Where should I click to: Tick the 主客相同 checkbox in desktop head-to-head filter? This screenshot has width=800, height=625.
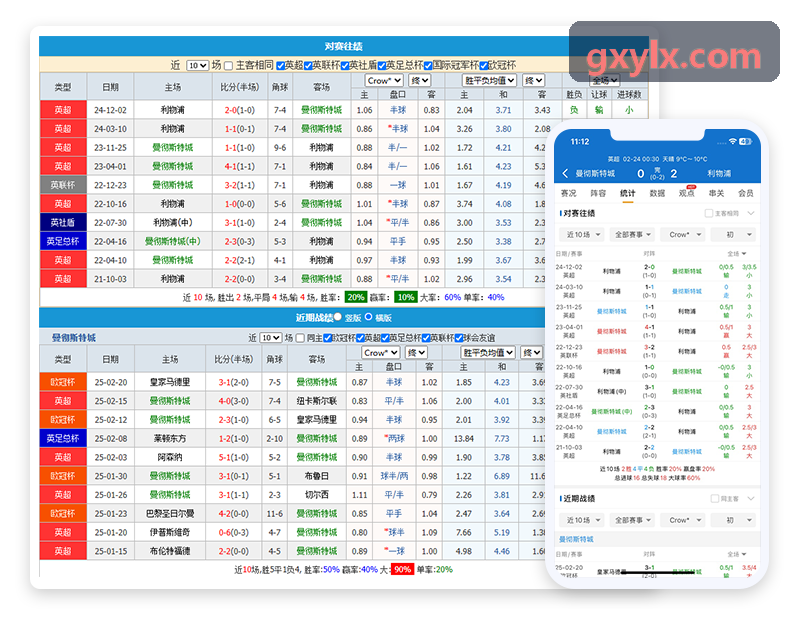tap(229, 66)
